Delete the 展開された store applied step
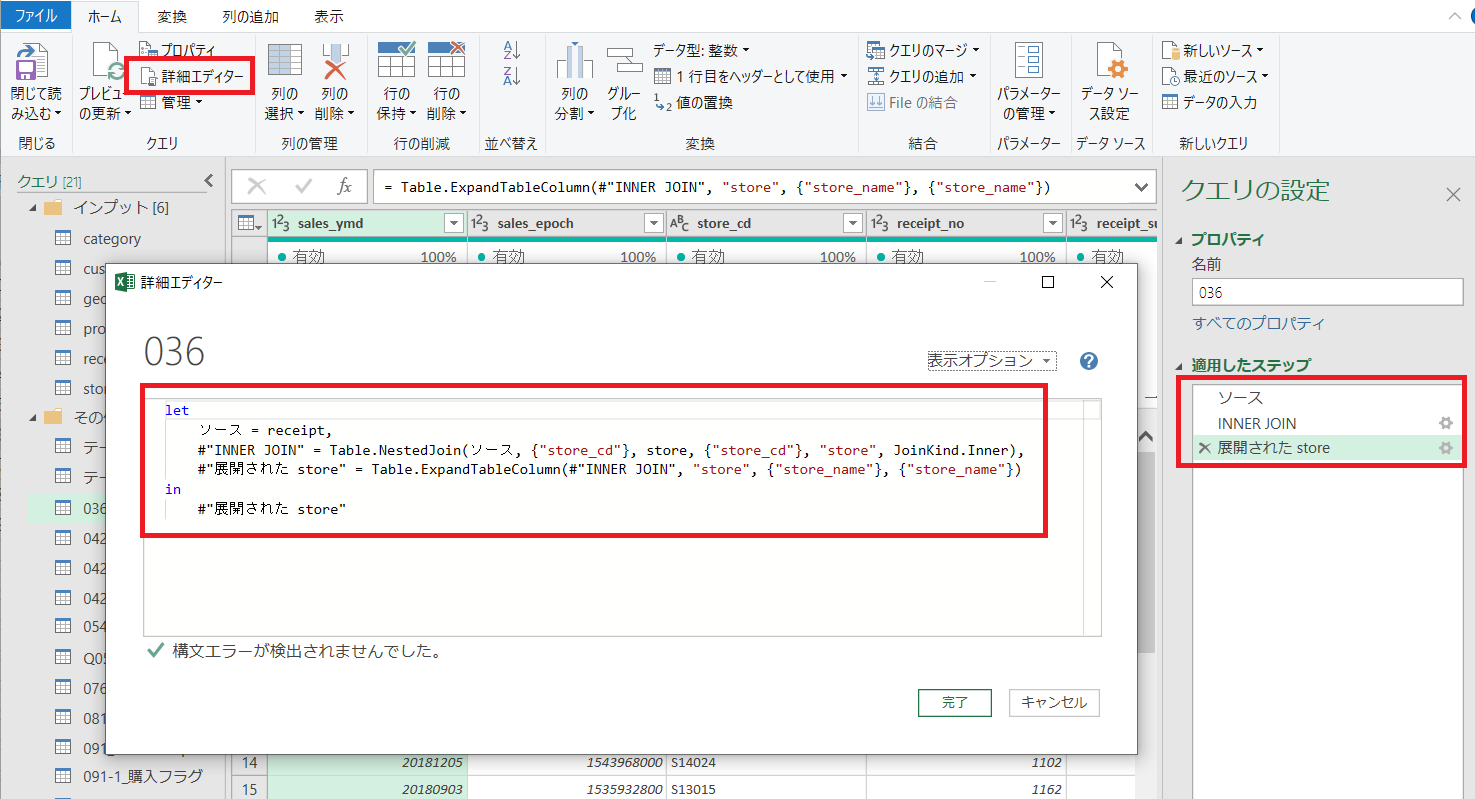 [x=1207, y=447]
